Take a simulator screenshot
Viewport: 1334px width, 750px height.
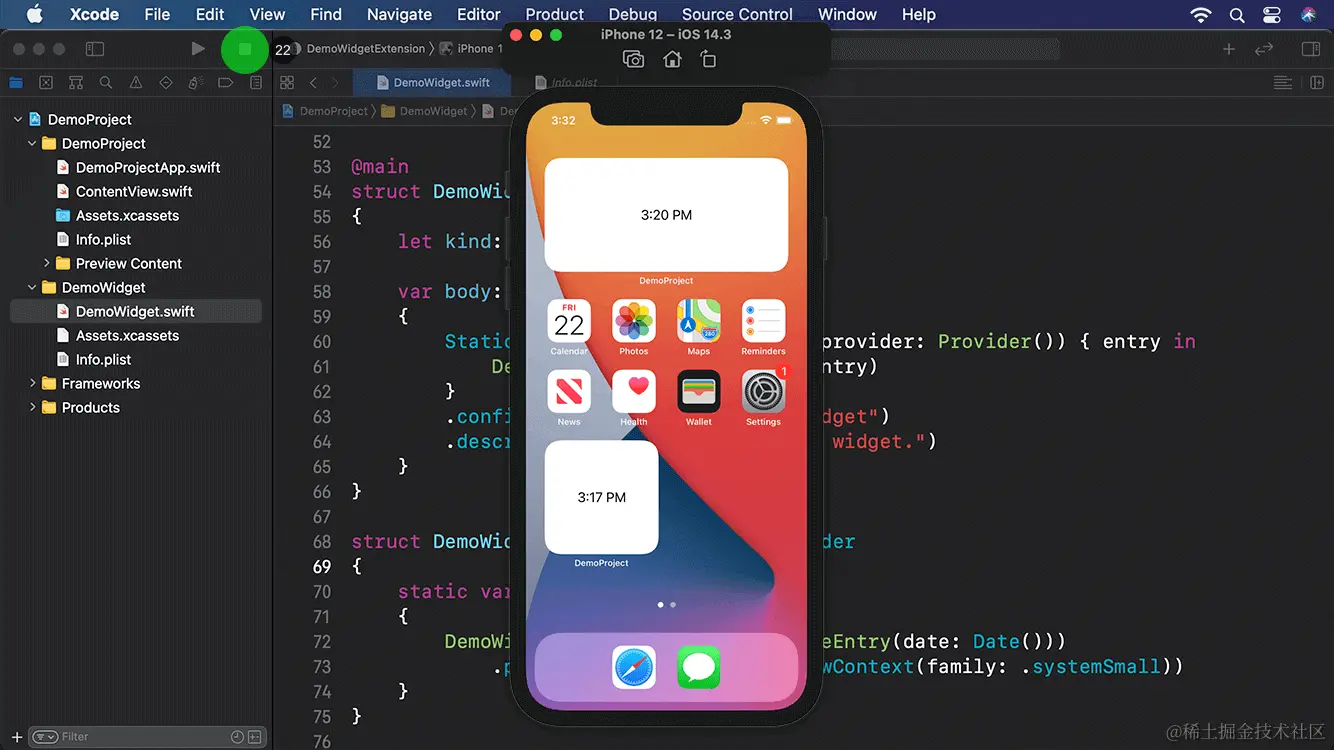point(633,60)
